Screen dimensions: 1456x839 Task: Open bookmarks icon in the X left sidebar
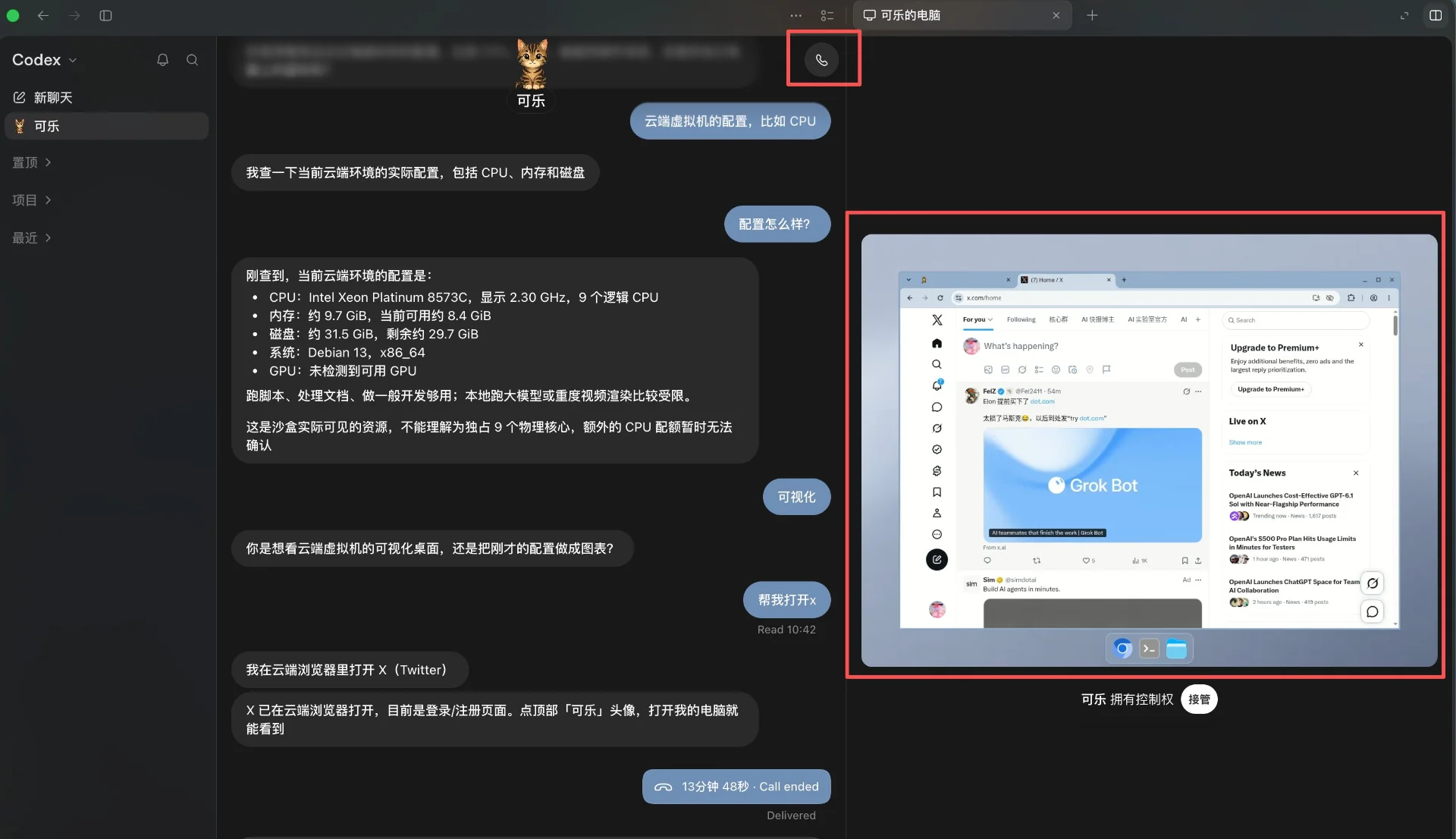point(937,492)
